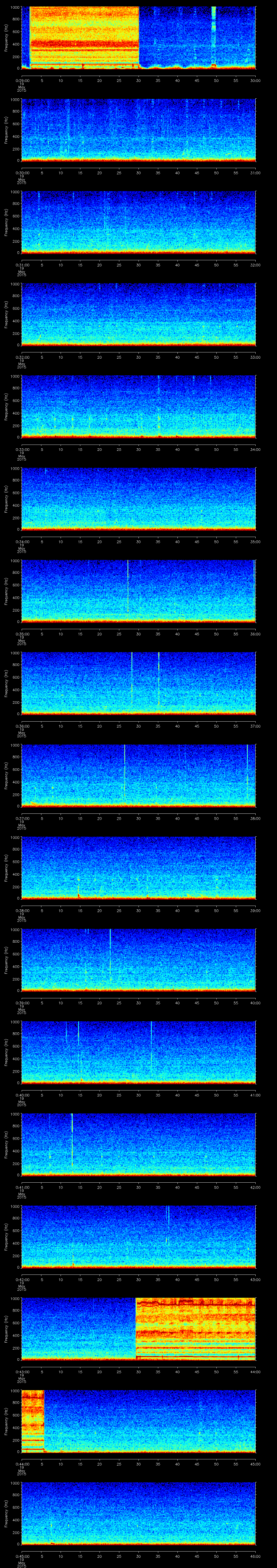The height and width of the screenshot is (1568, 277).
Task: Select the spectrogram panel starting at 0:33:00
Action: pos(139,407)
